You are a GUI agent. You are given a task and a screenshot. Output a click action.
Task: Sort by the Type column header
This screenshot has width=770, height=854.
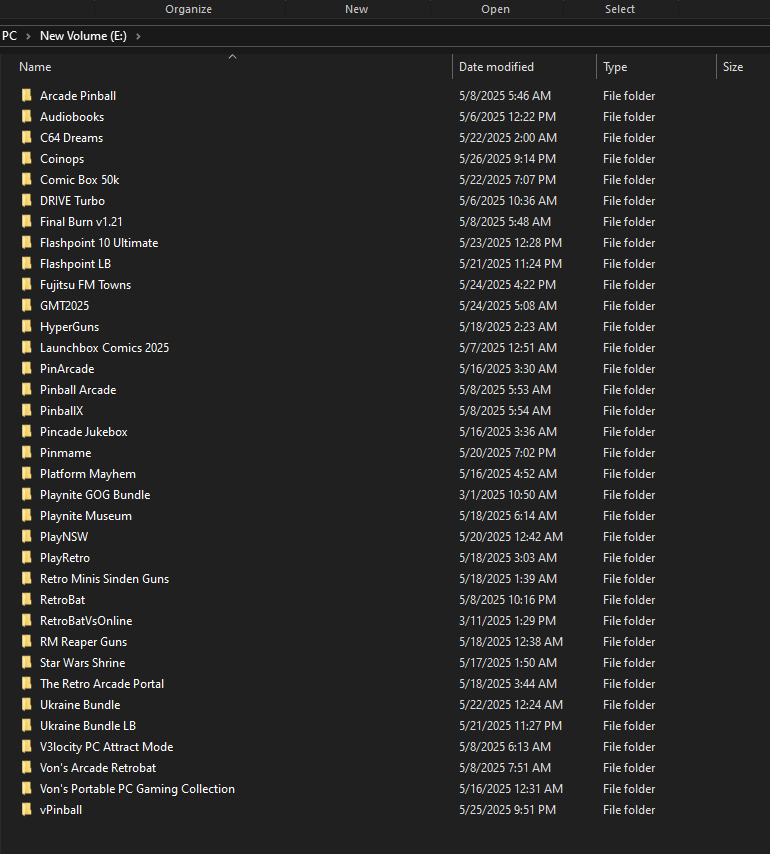click(615, 67)
